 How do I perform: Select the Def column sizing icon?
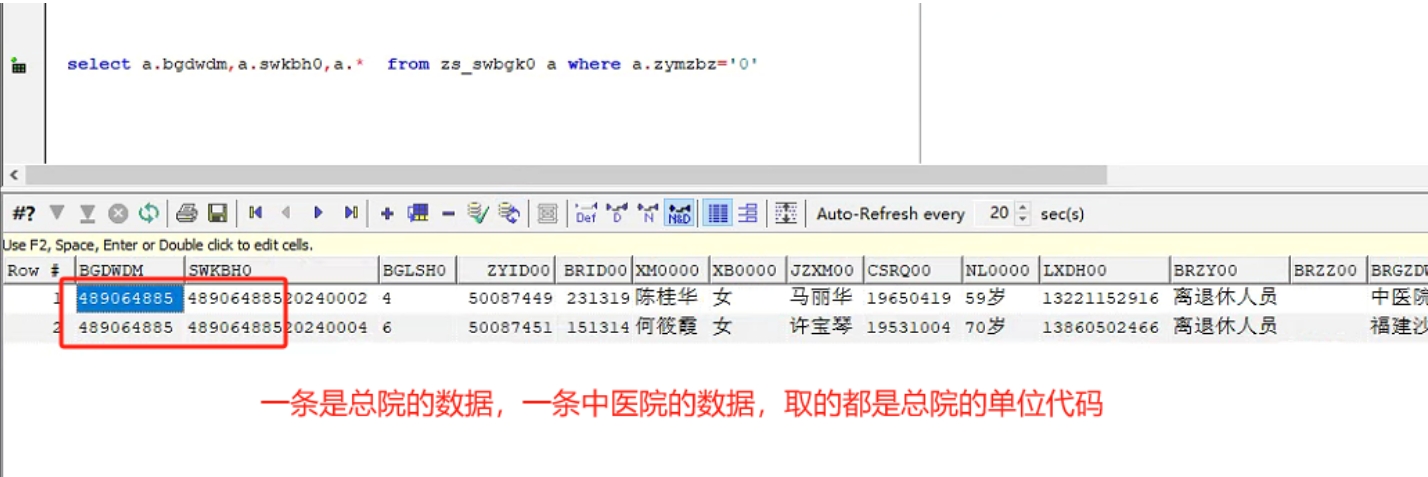coord(586,213)
